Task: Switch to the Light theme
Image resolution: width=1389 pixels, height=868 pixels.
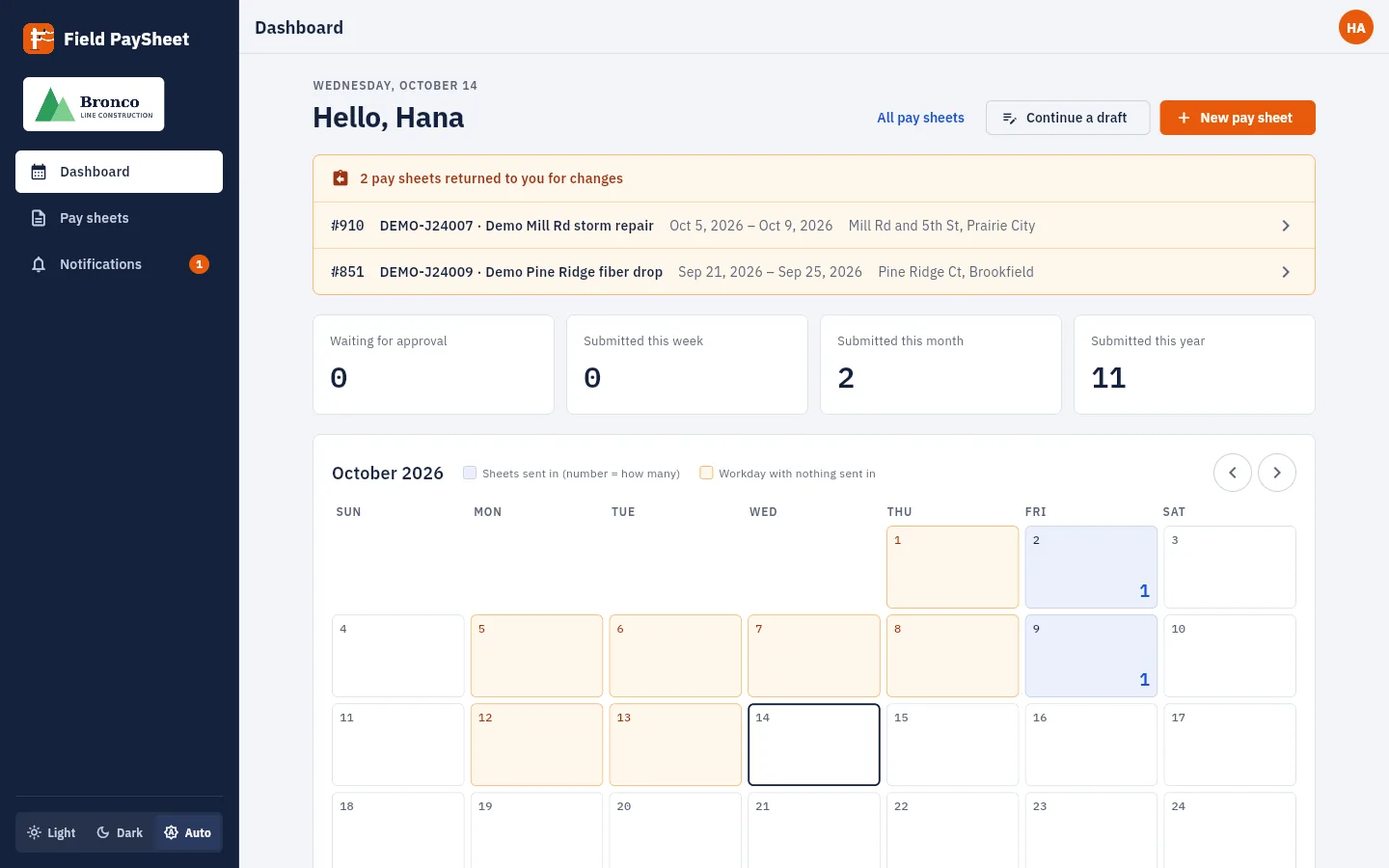Action: [x=52, y=832]
